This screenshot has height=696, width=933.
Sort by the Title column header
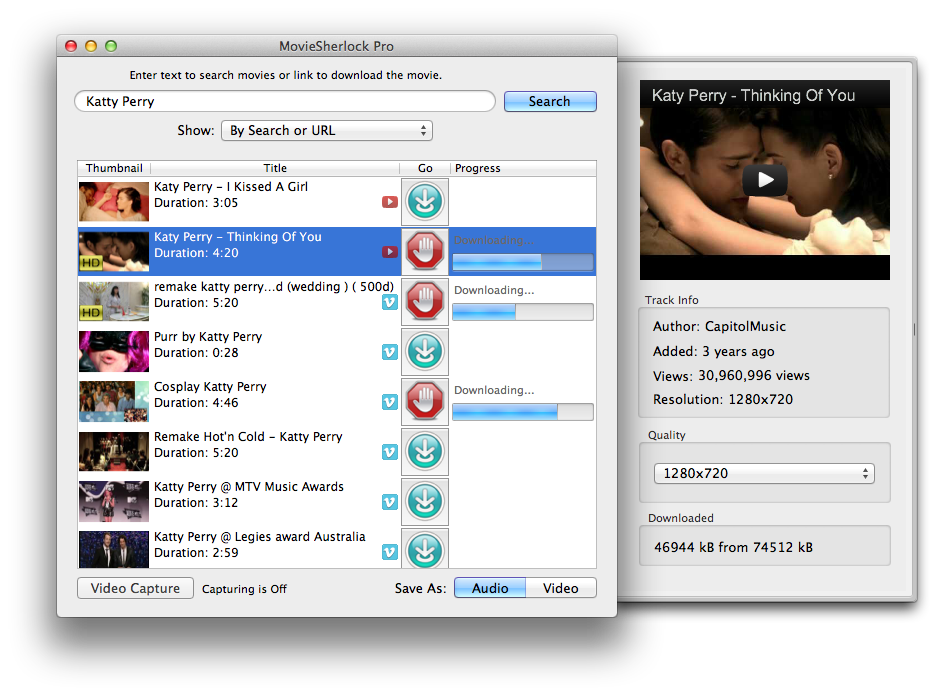275,168
